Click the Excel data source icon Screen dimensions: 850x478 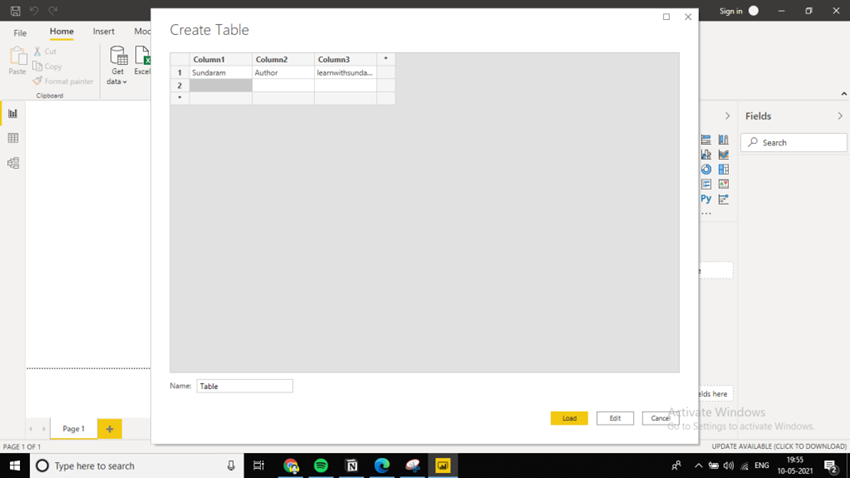click(x=142, y=60)
